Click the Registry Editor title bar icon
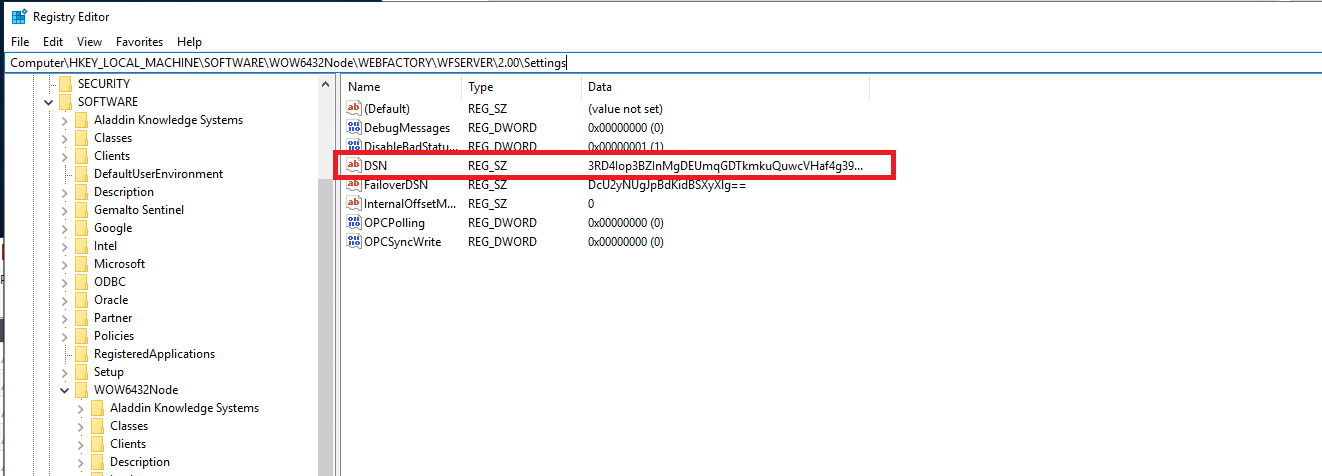This screenshot has width=1322, height=476. (x=18, y=16)
